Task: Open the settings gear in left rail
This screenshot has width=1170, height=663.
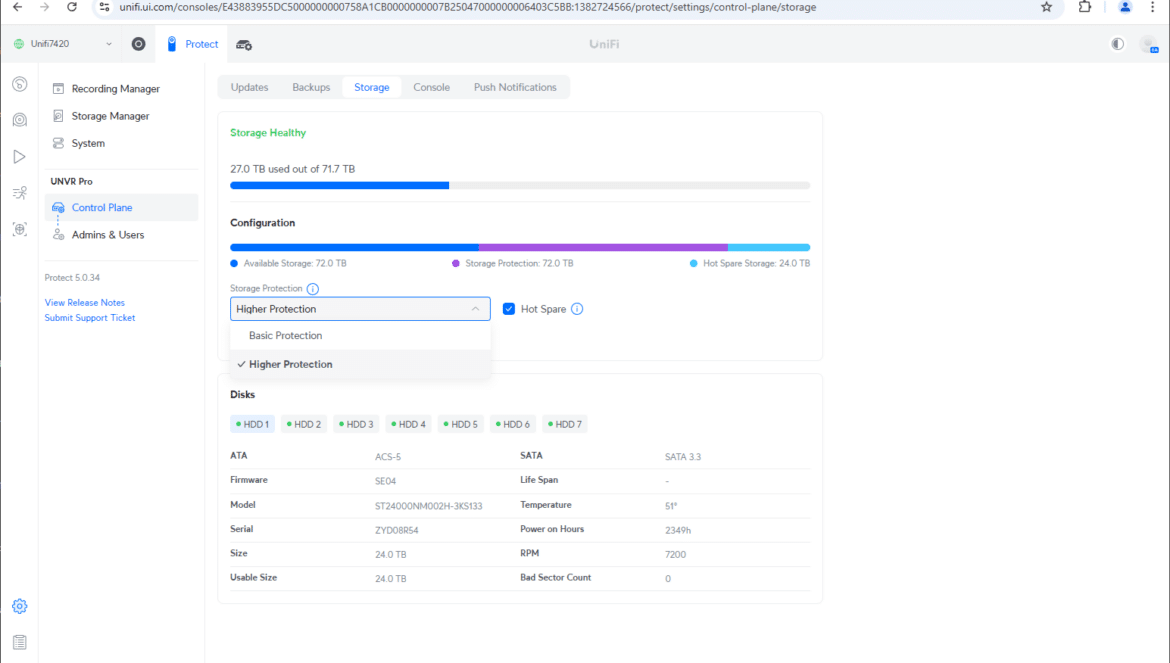Action: (x=20, y=606)
